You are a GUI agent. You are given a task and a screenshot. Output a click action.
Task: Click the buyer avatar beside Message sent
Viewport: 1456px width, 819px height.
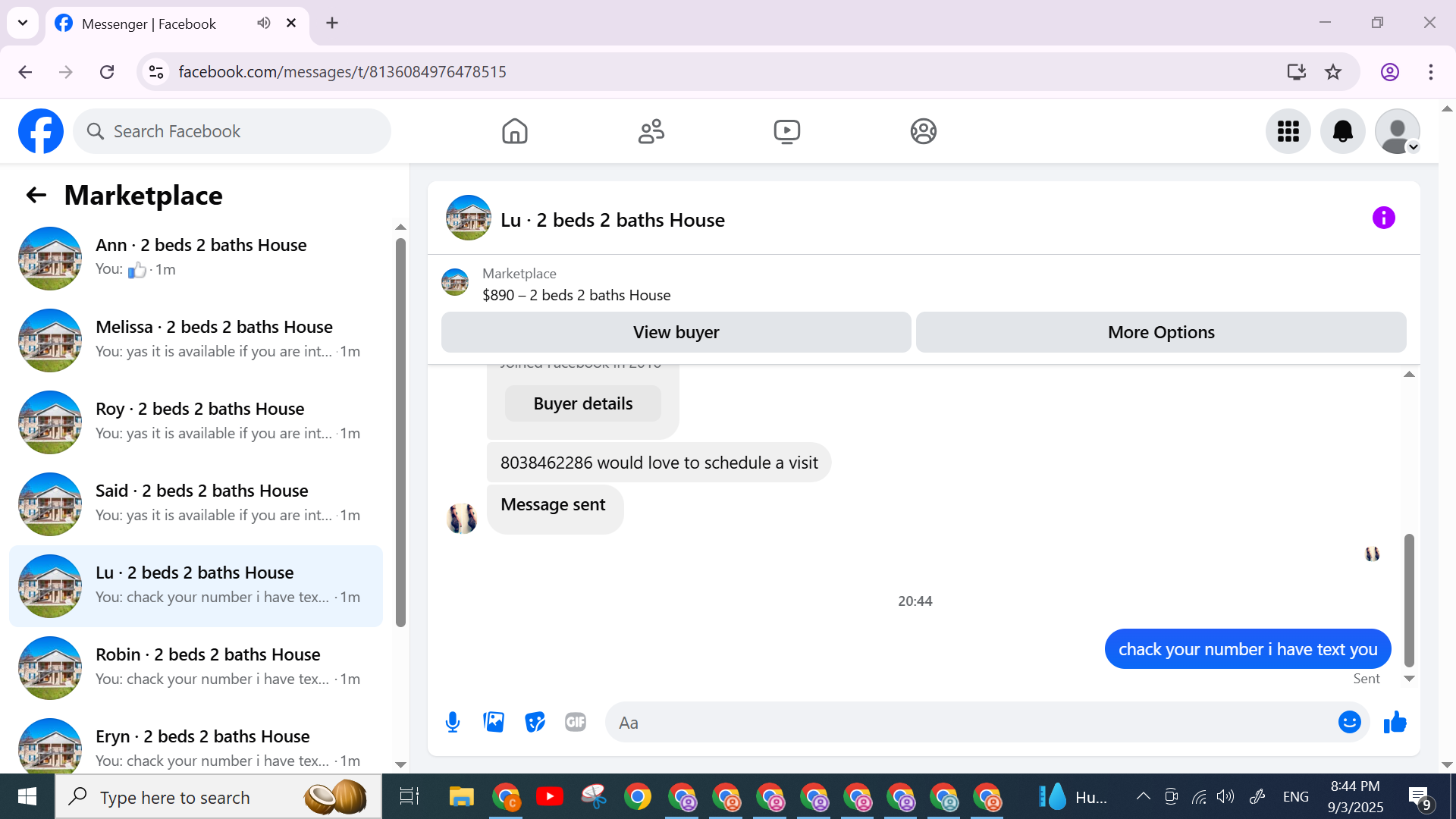point(462,519)
